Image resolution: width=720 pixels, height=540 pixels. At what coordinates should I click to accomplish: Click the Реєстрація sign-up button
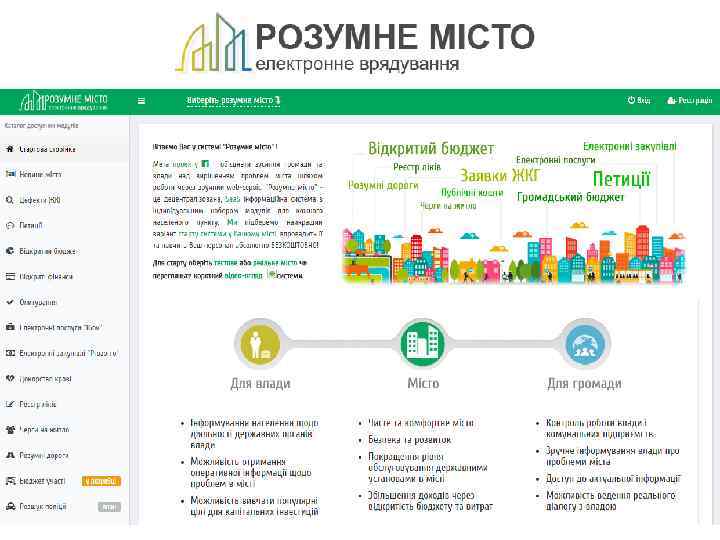(x=689, y=100)
